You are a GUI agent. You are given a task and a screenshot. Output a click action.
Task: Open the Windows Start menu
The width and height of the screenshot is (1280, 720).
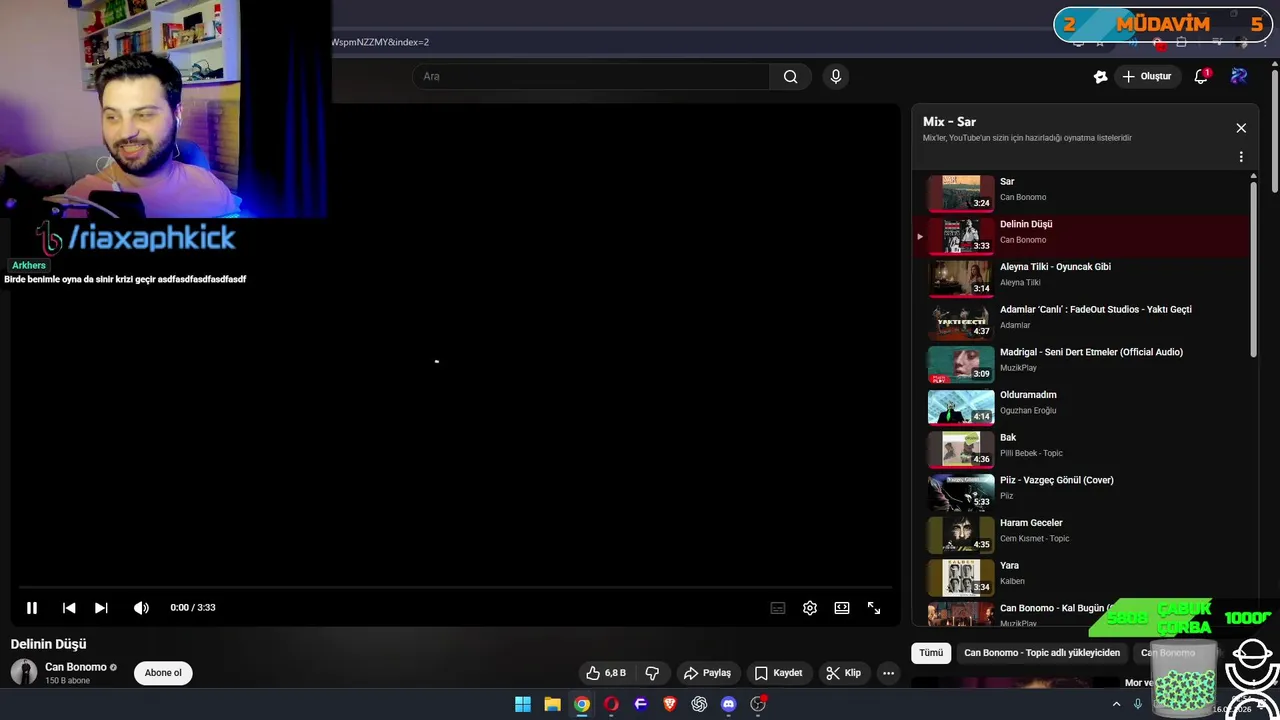coord(523,704)
